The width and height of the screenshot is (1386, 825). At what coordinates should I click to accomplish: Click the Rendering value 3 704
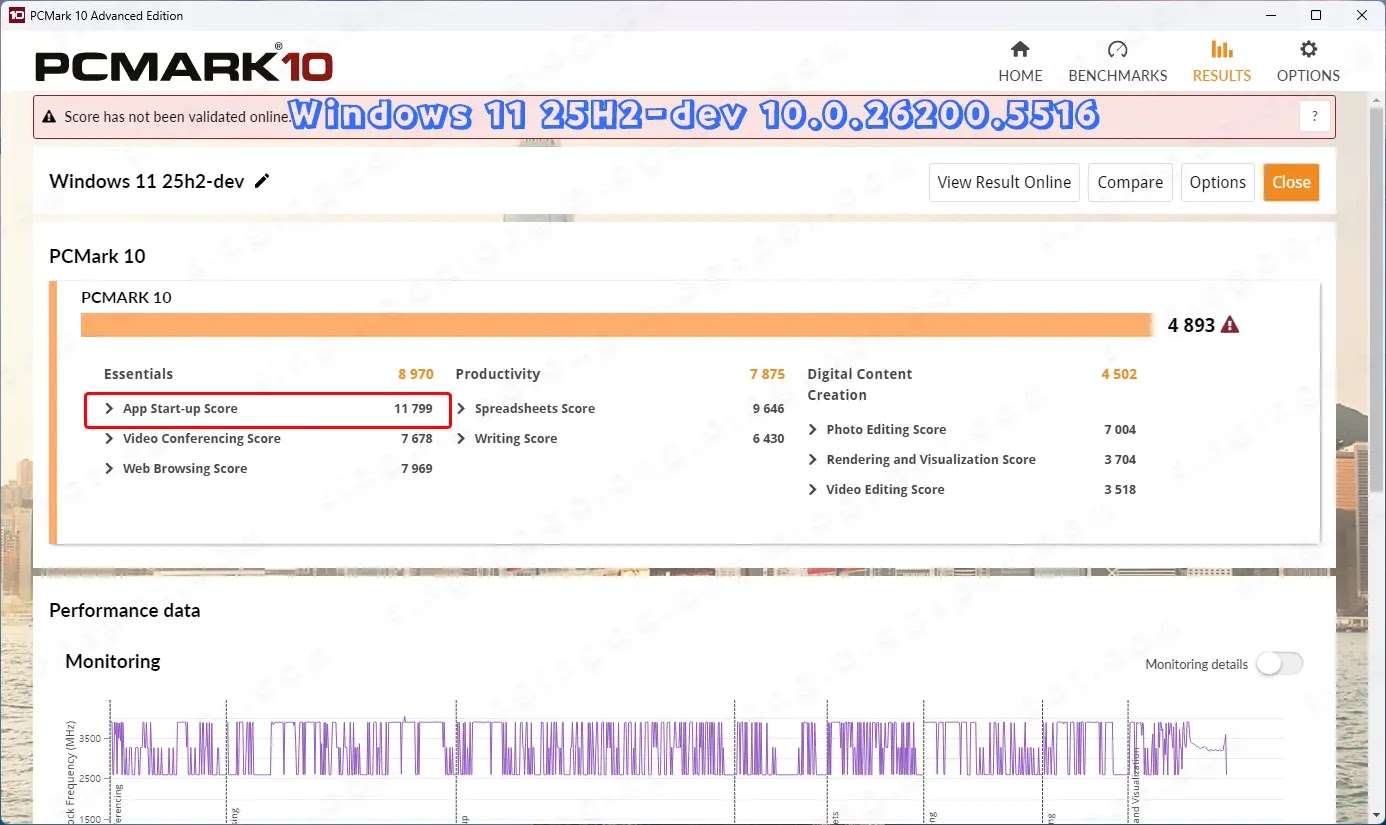pos(1120,459)
